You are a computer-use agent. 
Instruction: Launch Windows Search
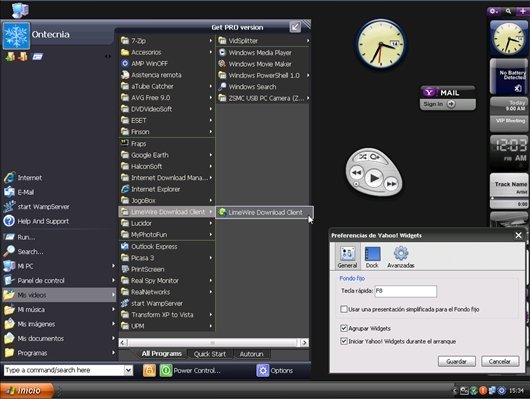(263, 87)
